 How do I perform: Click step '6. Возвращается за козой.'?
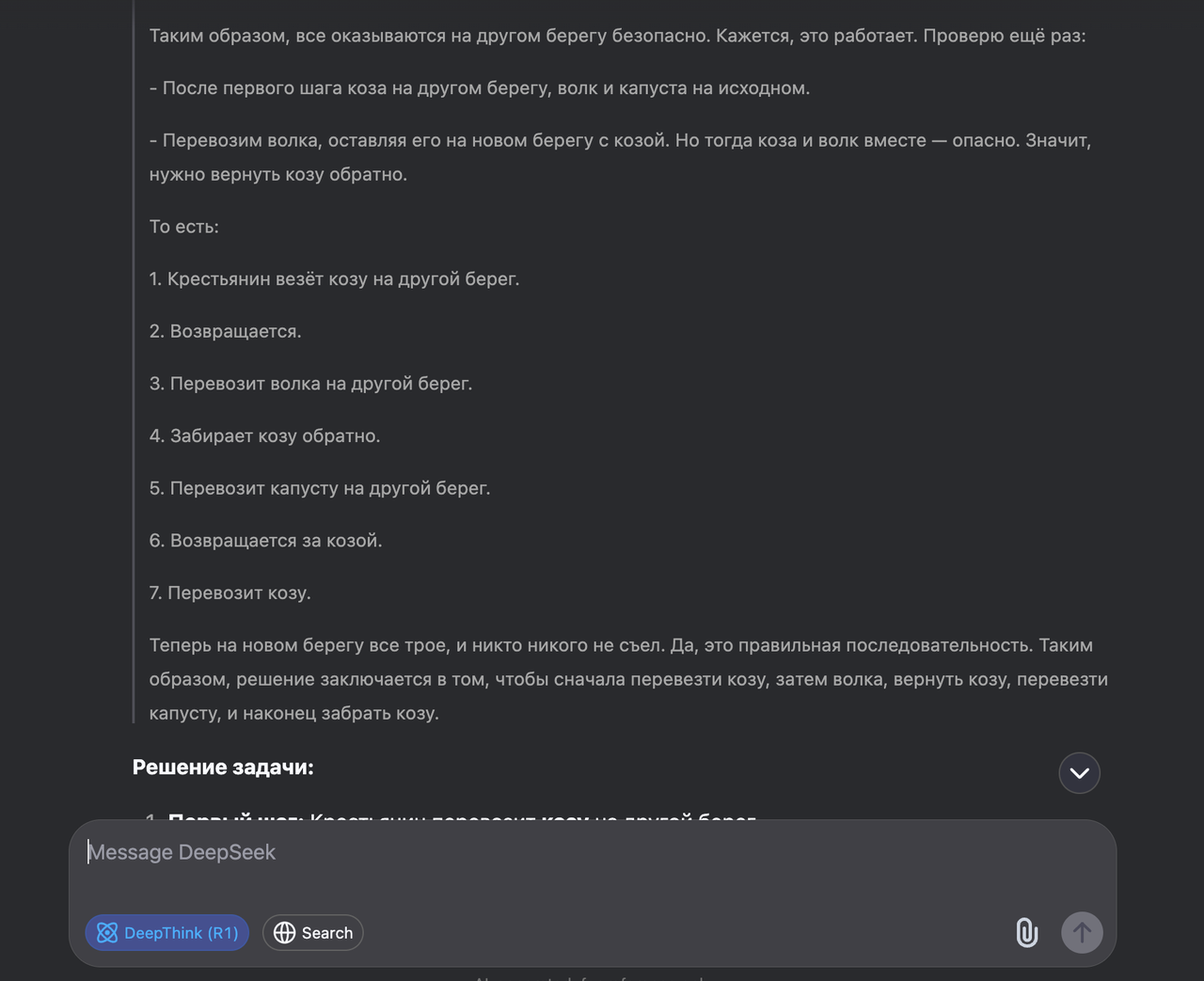[x=265, y=541]
